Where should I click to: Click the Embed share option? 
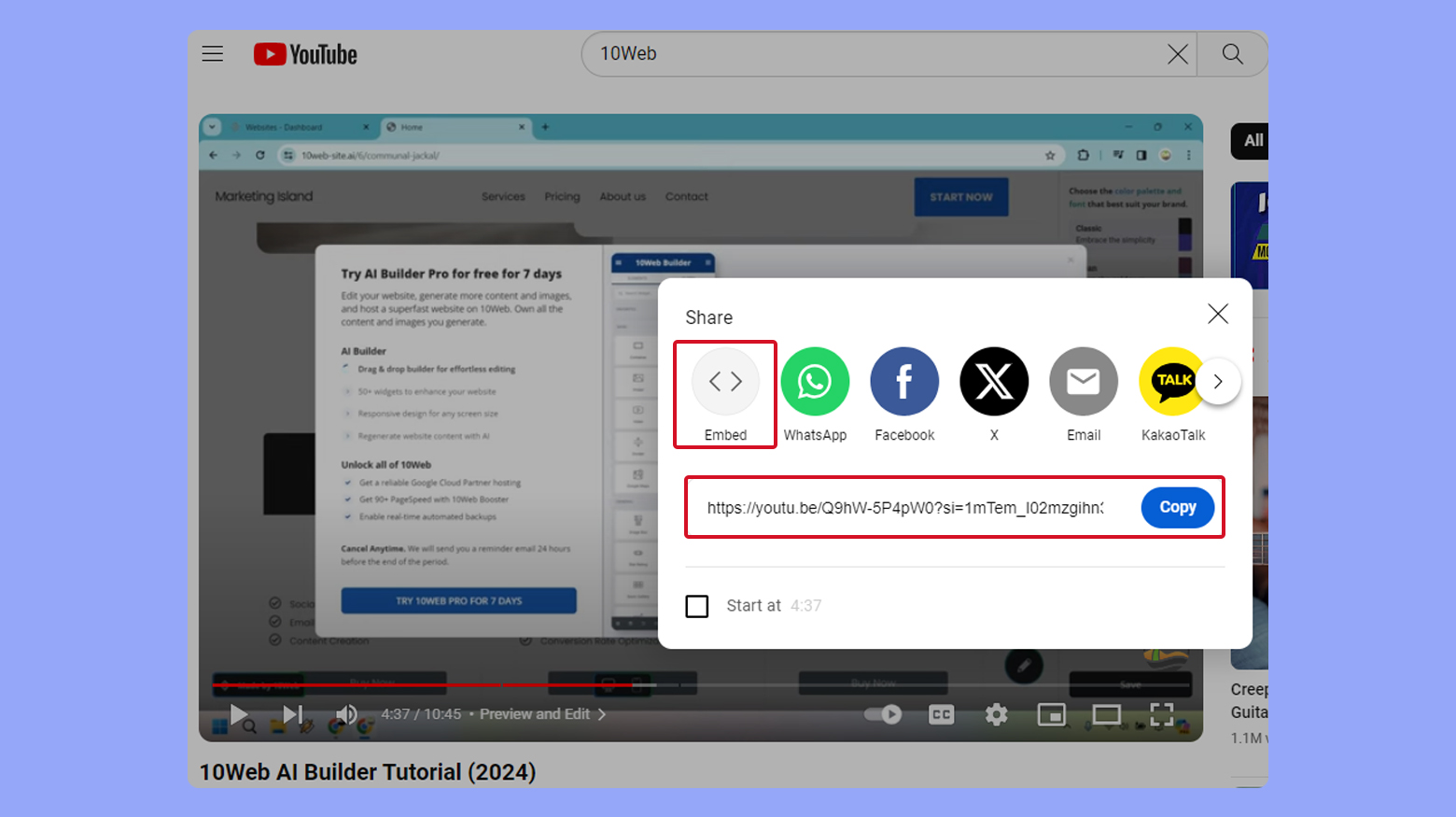(x=725, y=382)
